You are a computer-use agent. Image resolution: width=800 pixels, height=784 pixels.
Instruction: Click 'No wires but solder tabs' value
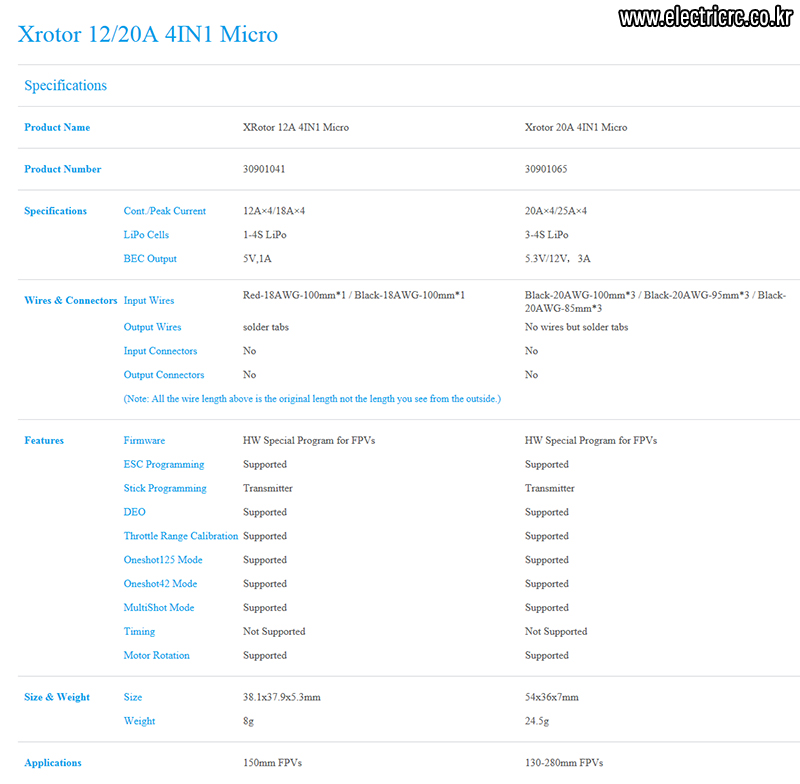pos(577,327)
